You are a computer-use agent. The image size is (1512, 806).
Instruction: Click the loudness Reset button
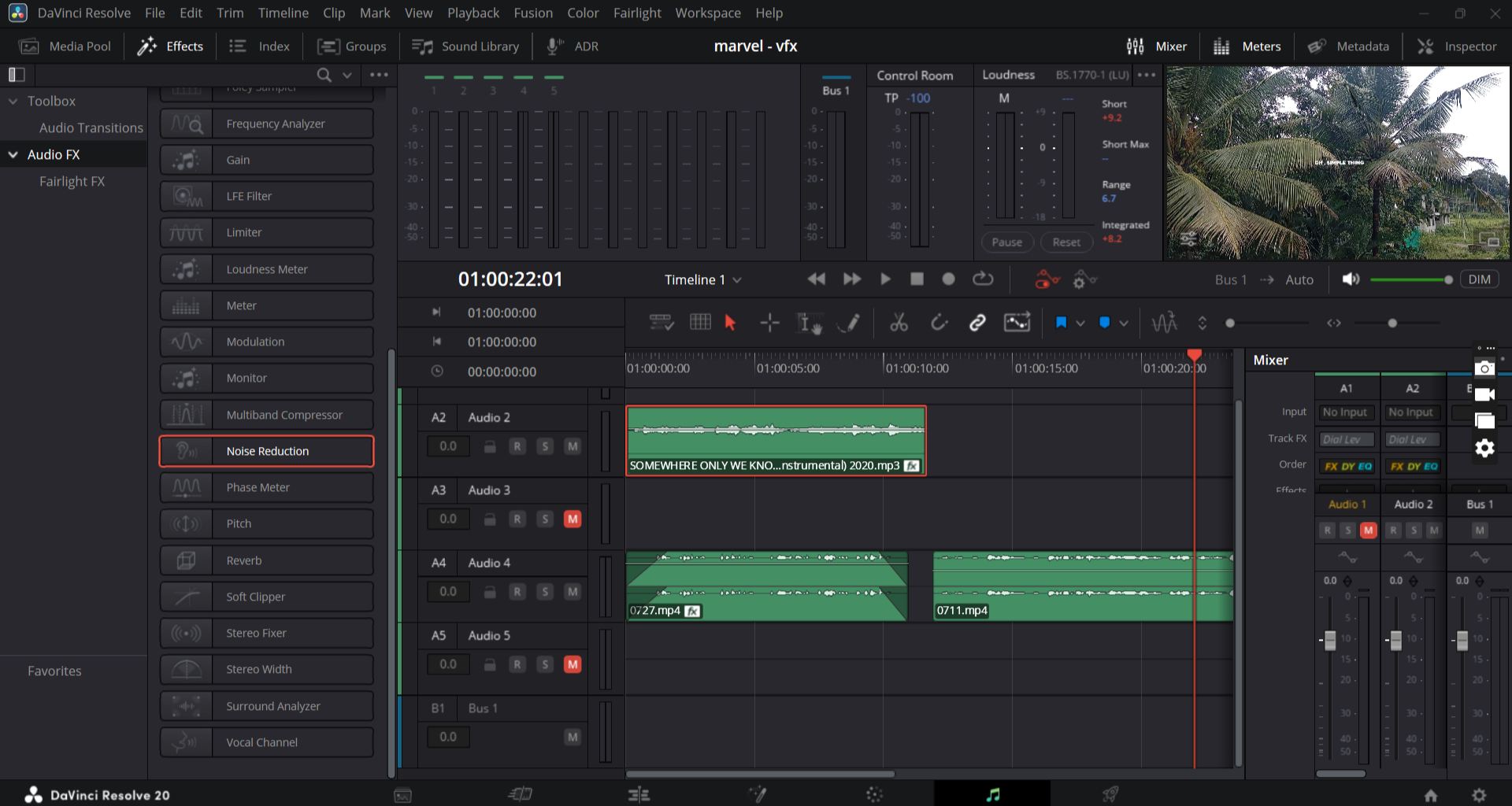tap(1066, 242)
